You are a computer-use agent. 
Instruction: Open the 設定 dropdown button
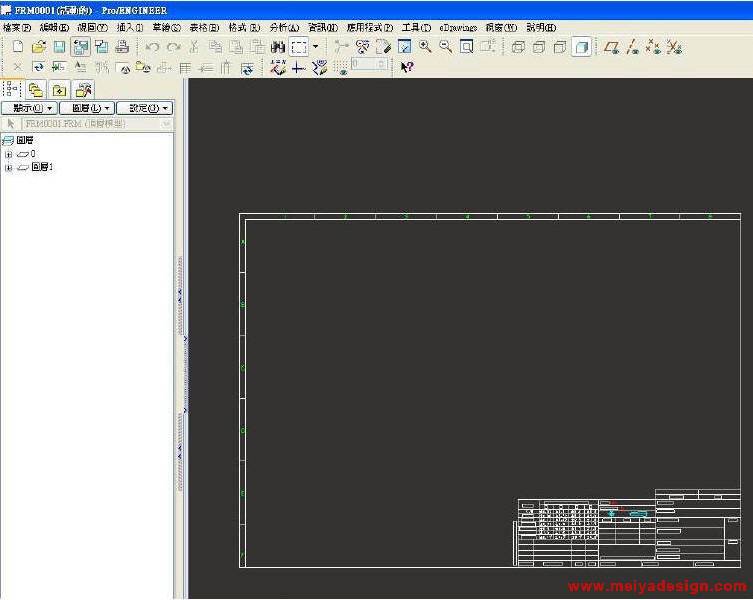[145, 108]
